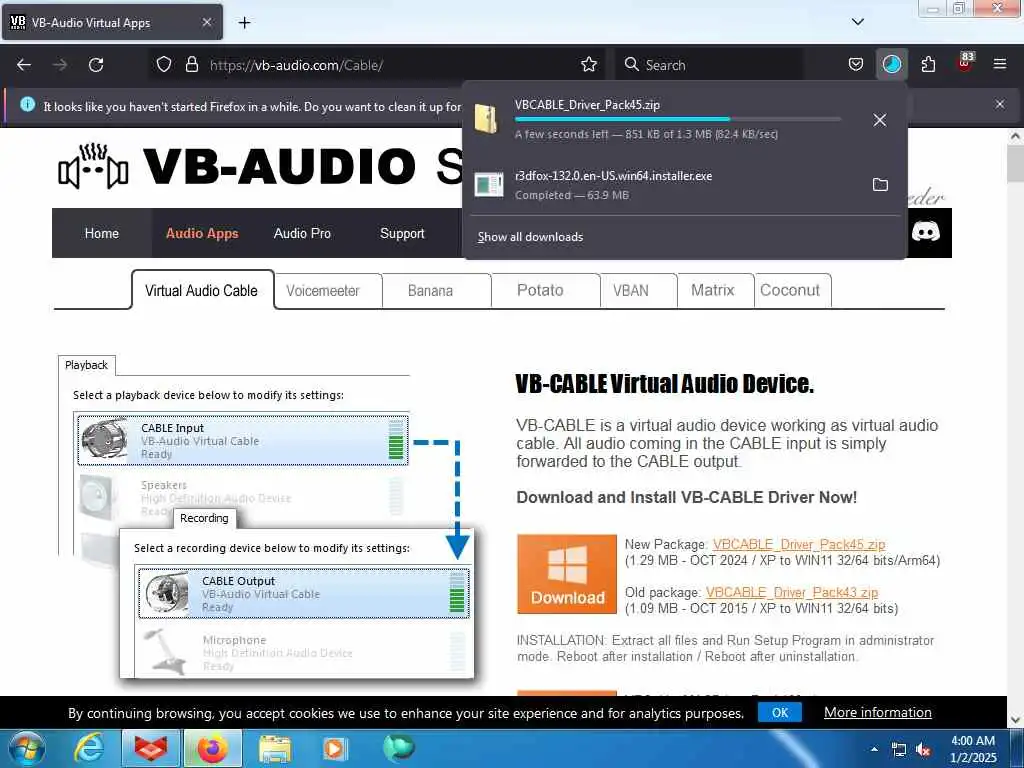Switch to the Coconut tab
The image size is (1024, 768).
[793, 291]
